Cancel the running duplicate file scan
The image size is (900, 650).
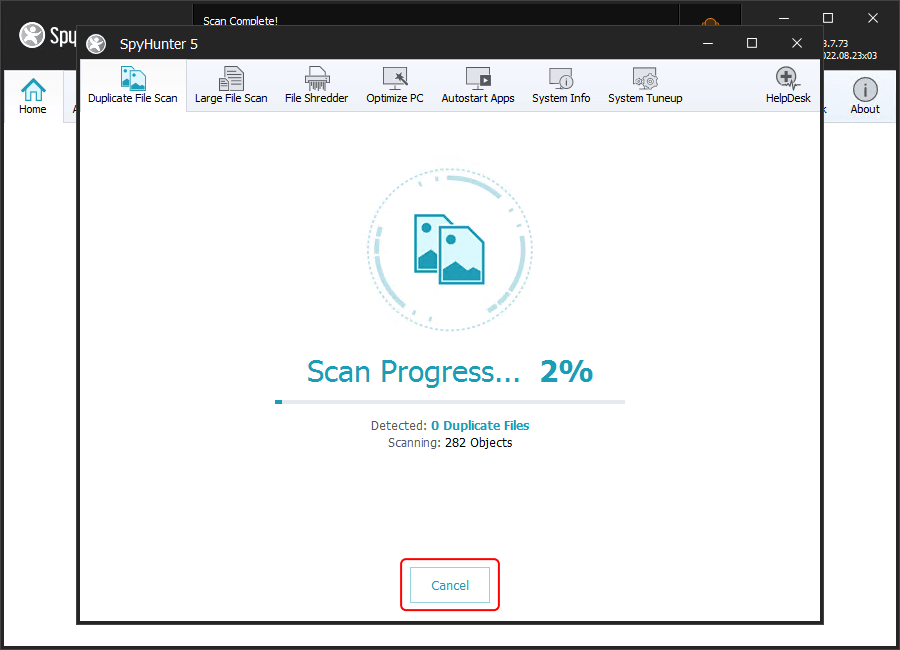pyautogui.click(x=450, y=585)
